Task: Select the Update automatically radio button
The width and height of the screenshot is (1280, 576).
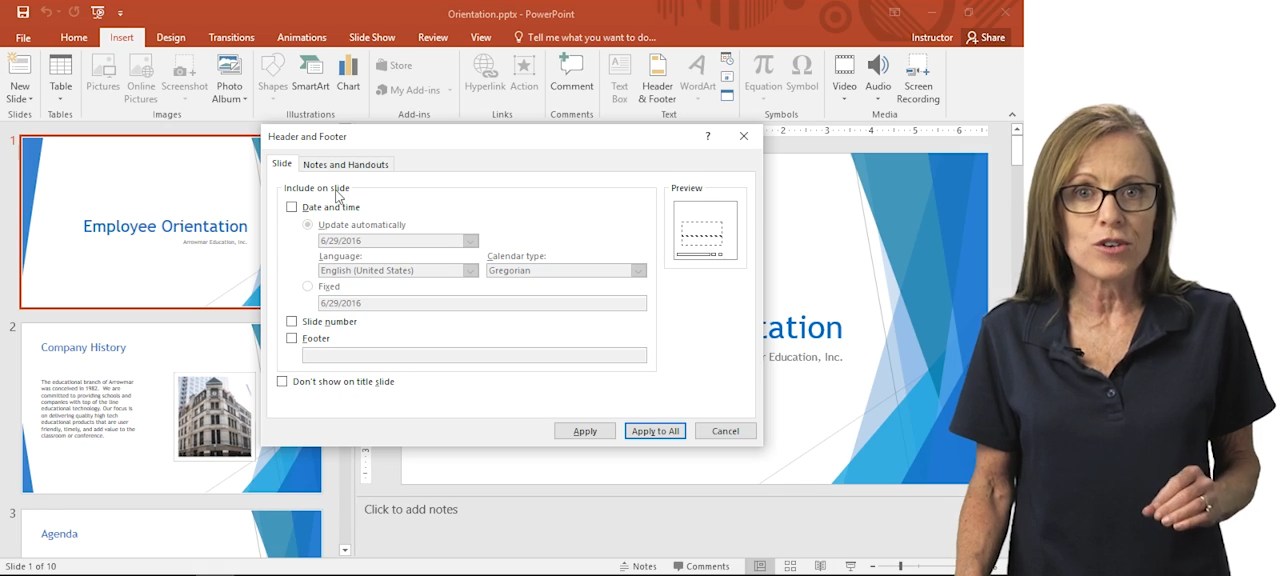Action: [x=308, y=225]
